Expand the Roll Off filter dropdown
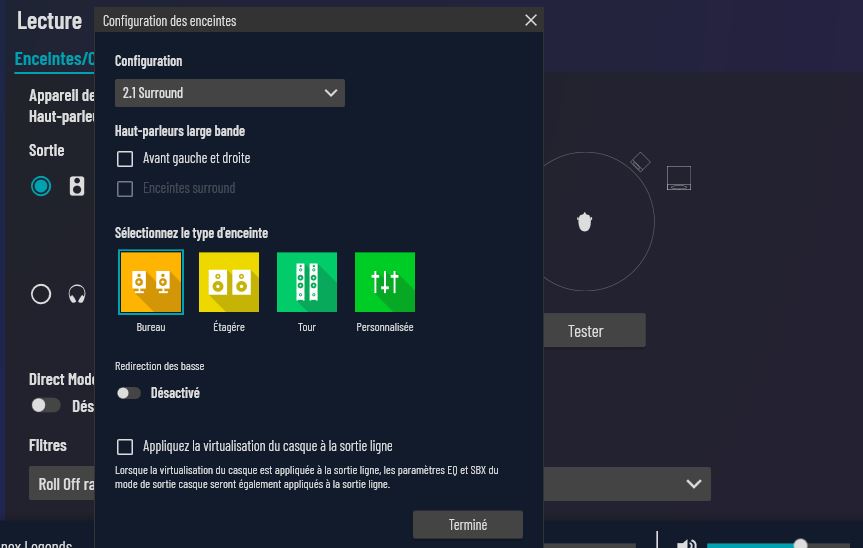The image size is (863, 548). [x=693, y=484]
